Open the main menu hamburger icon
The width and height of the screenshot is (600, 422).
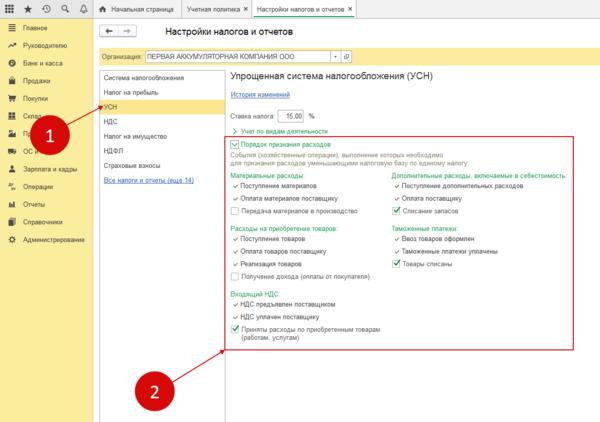[10, 9]
